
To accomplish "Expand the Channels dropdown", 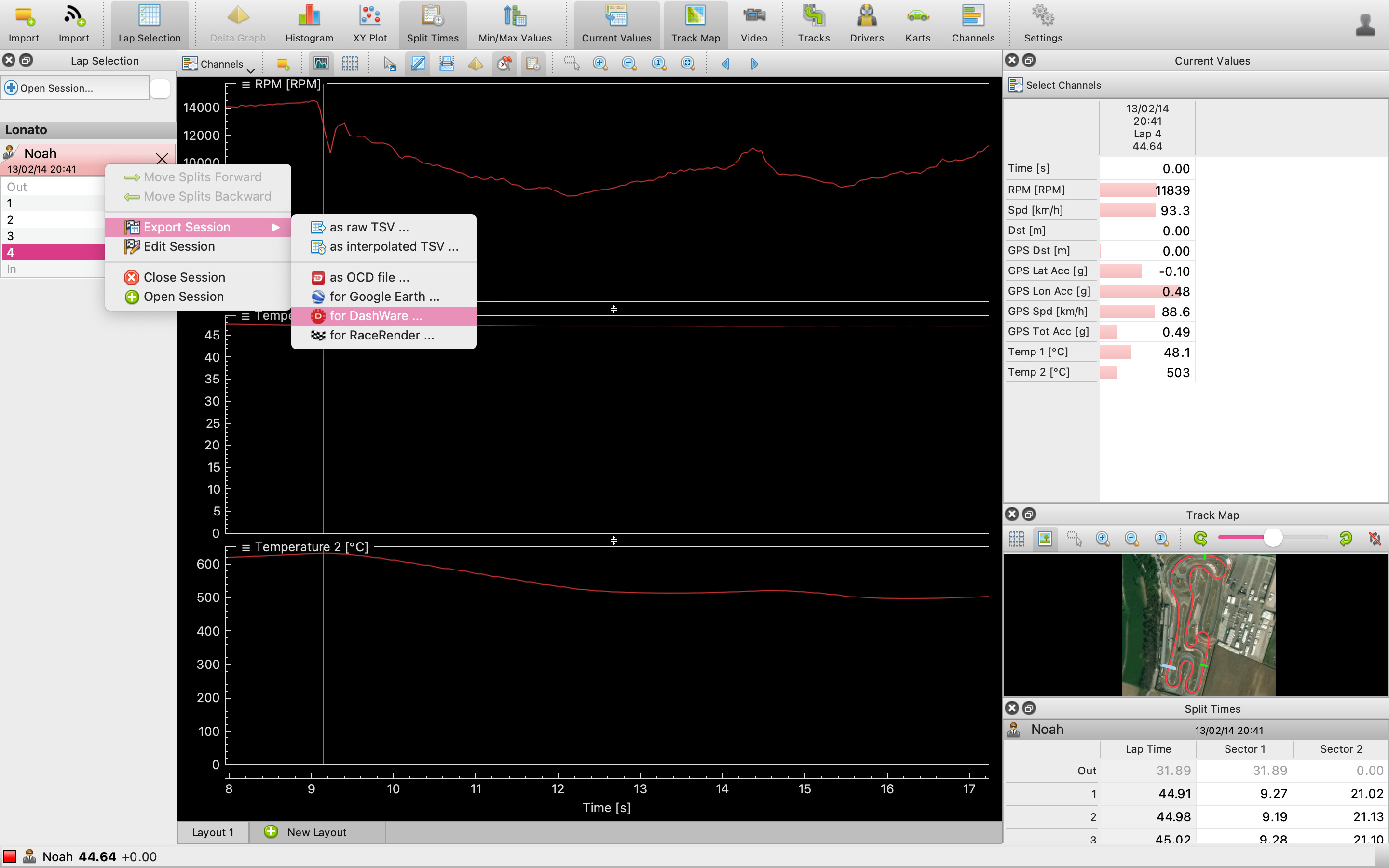I will tap(218, 64).
